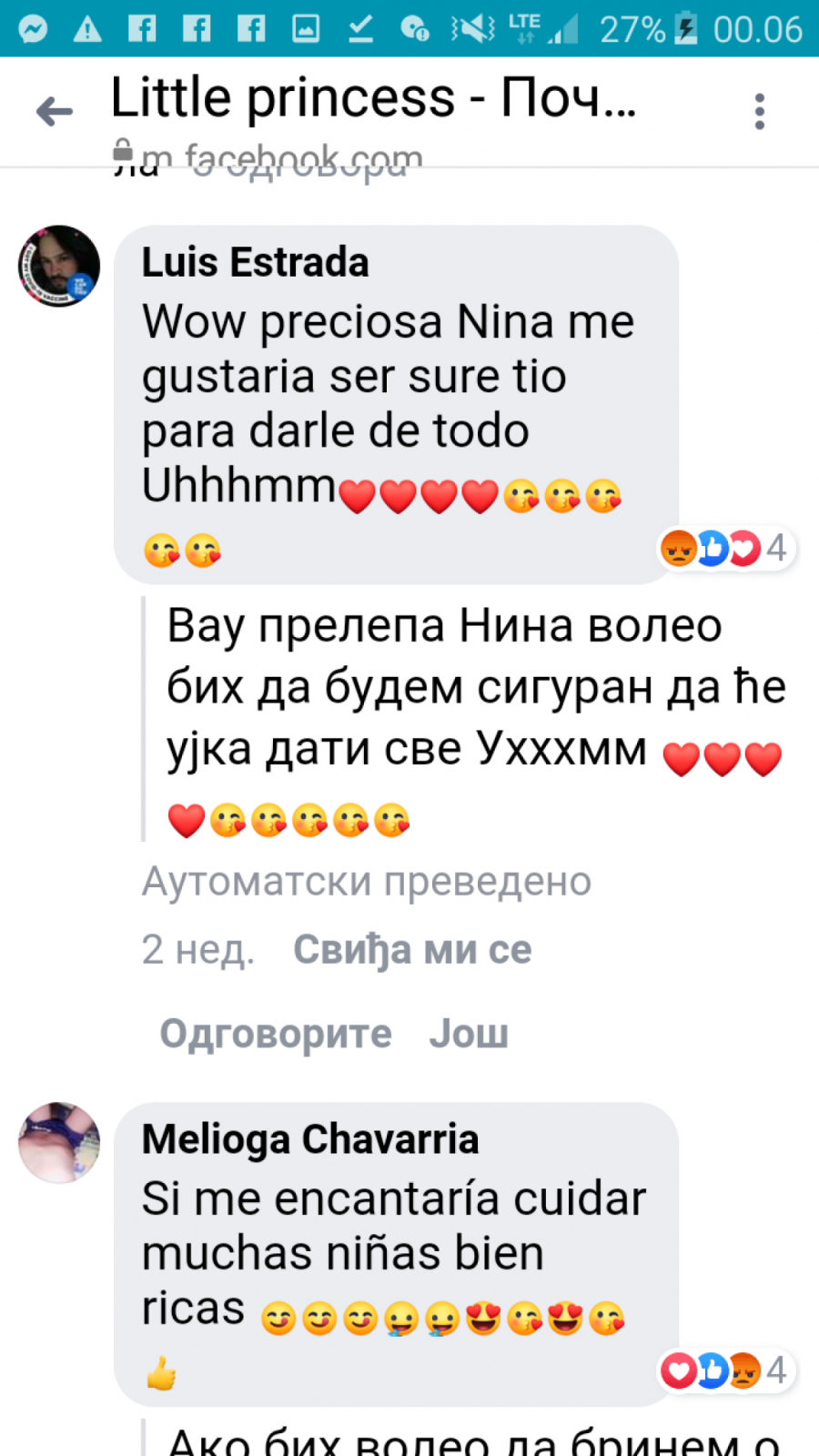This screenshot has height=1456, width=819.
Task: Click the 2 нед. timestamp
Action: (x=197, y=950)
